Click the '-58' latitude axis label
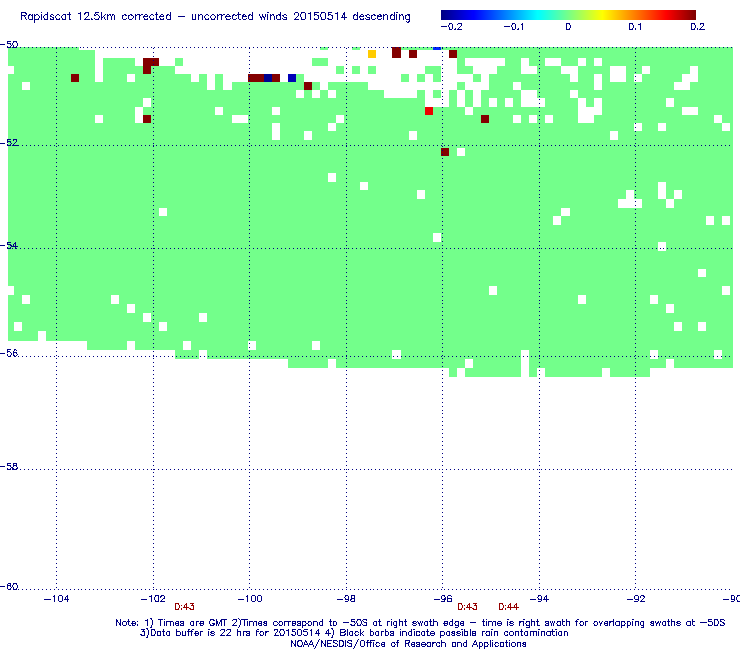The width and height of the screenshot is (740, 650). click(x=9, y=466)
